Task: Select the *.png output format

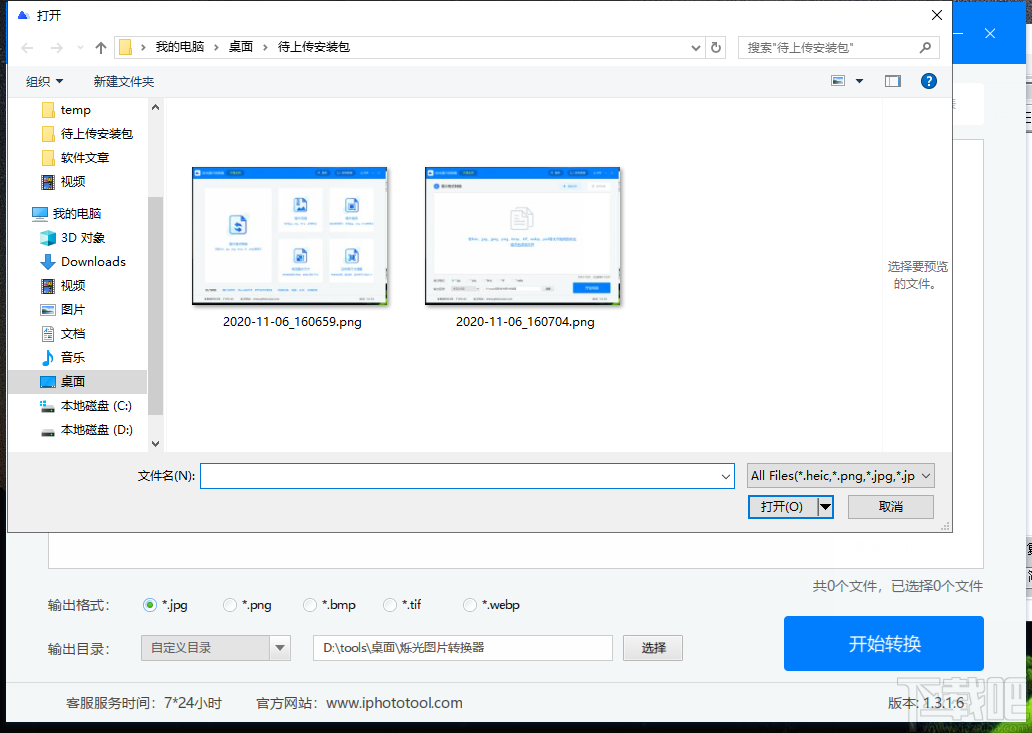Action: point(228,605)
